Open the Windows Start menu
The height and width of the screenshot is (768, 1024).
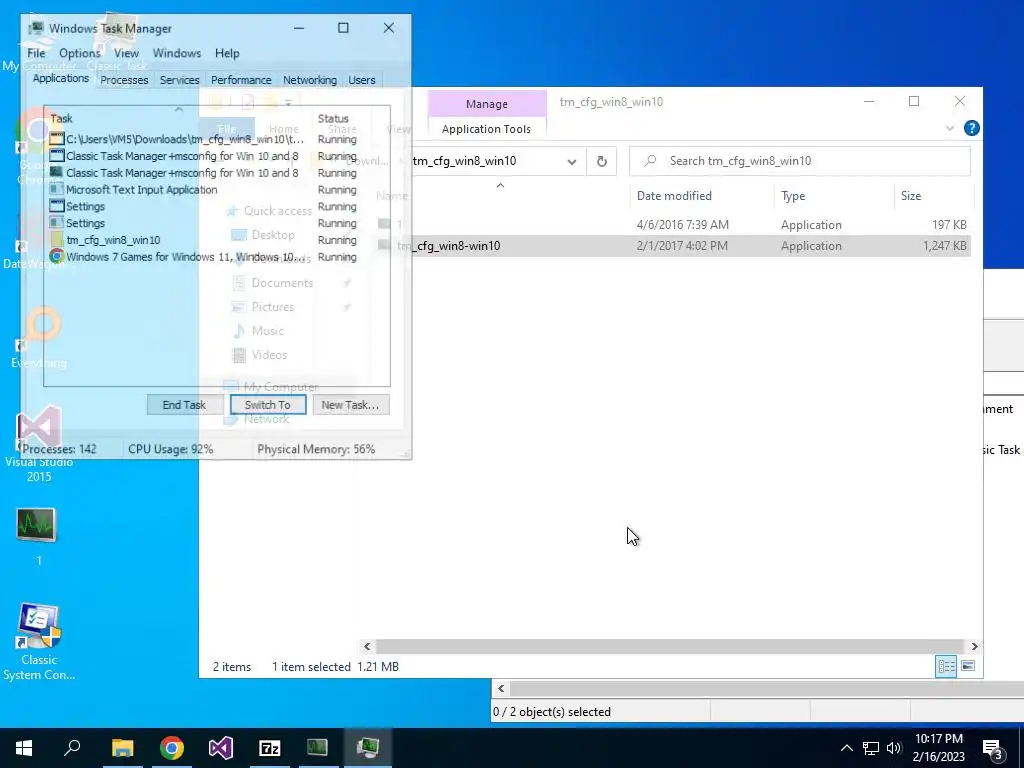(x=24, y=748)
